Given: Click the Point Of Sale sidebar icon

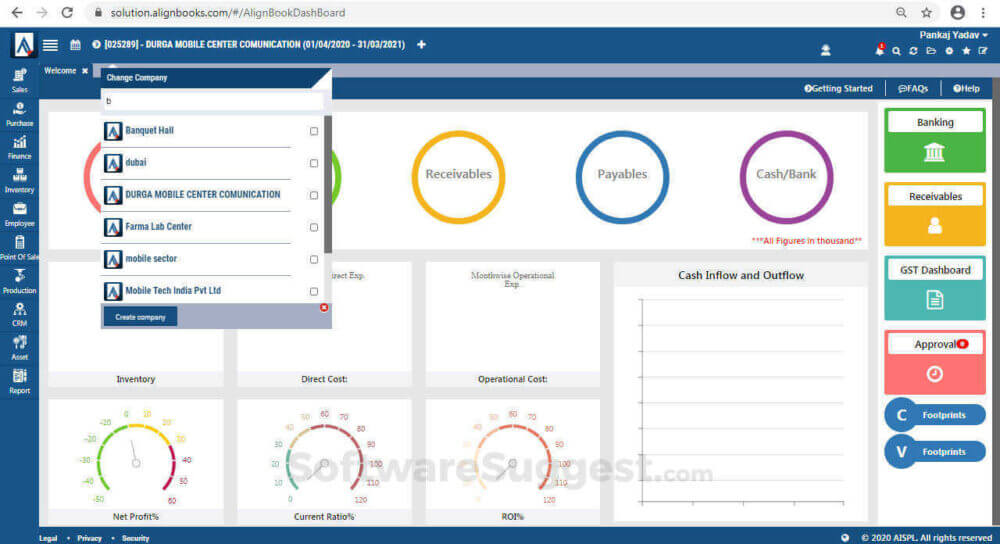Looking at the screenshot, I should pyautogui.click(x=19, y=247).
